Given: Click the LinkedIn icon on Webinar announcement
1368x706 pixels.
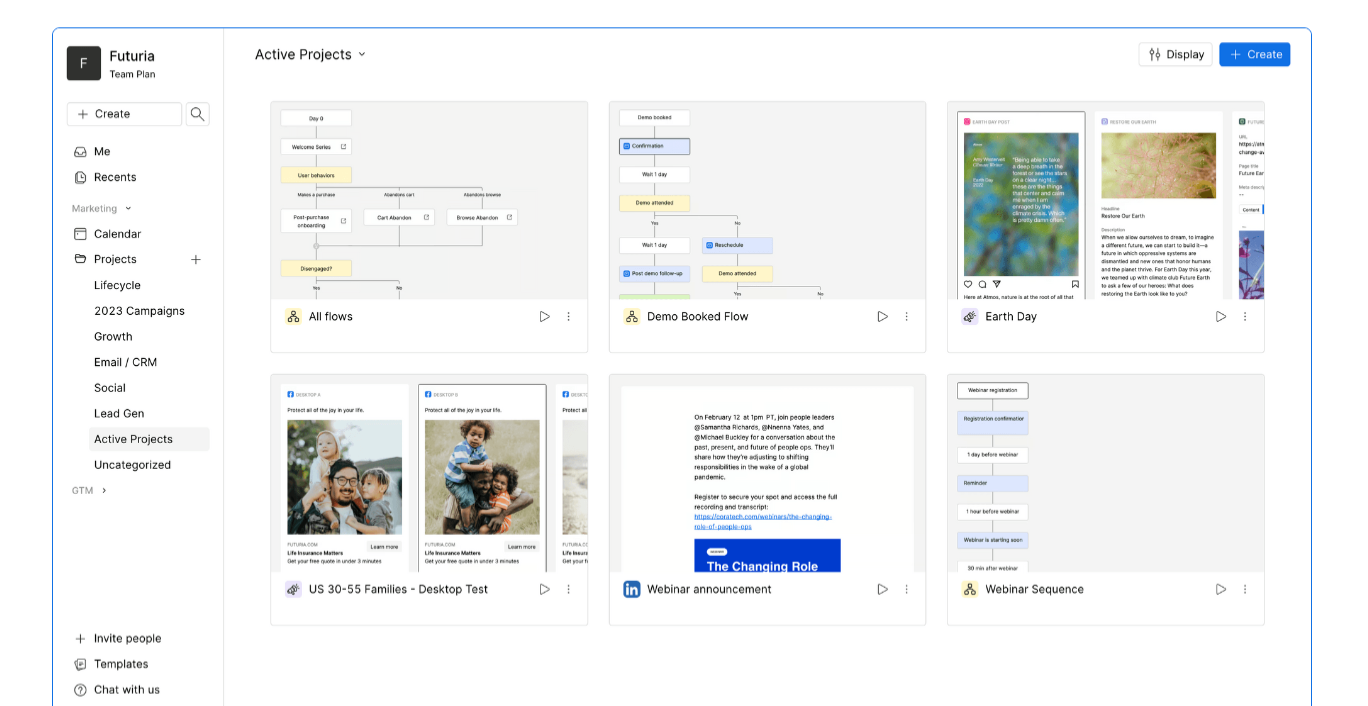Looking at the screenshot, I should 632,590.
